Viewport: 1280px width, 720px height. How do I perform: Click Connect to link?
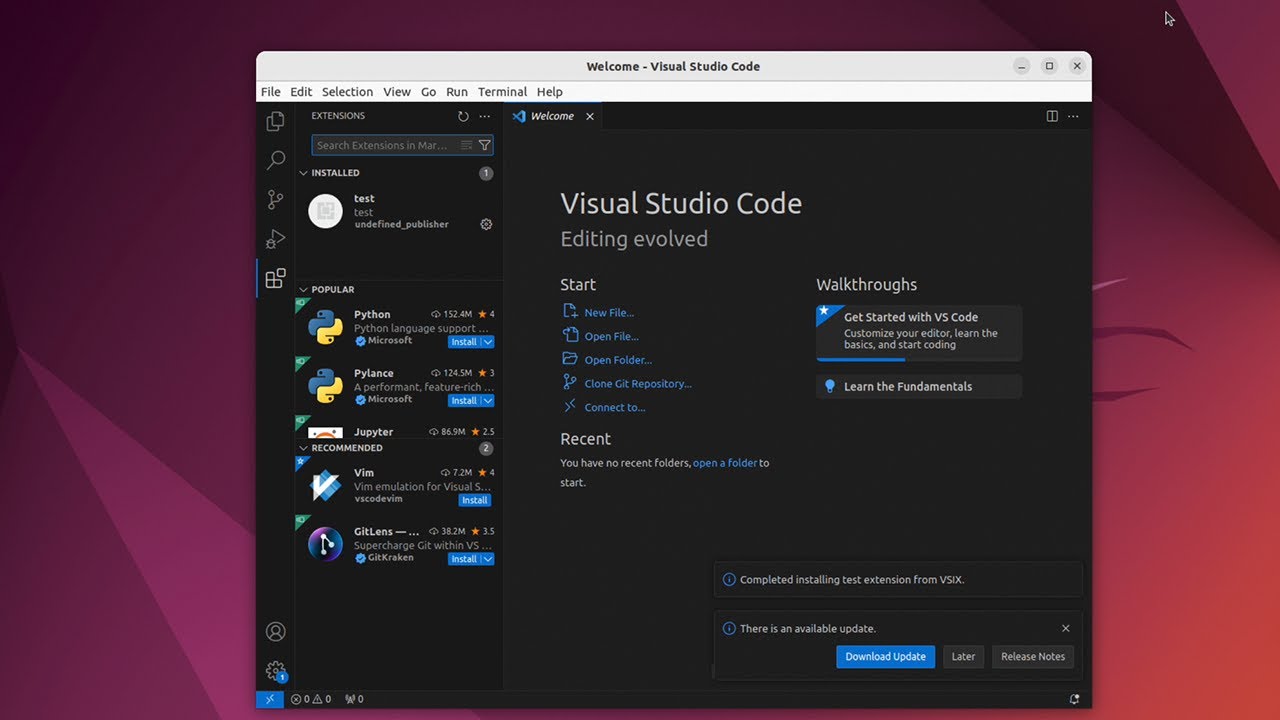[x=615, y=408]
